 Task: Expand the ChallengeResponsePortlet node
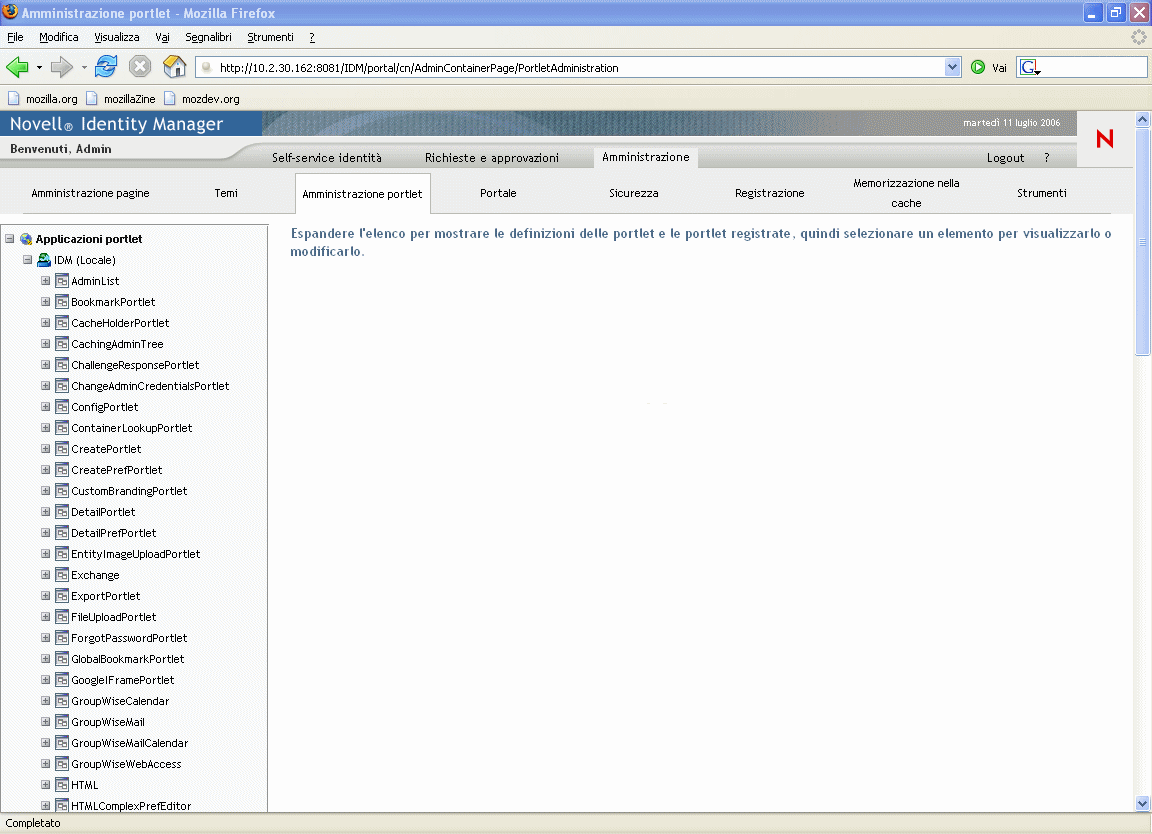tap(46, 365)
